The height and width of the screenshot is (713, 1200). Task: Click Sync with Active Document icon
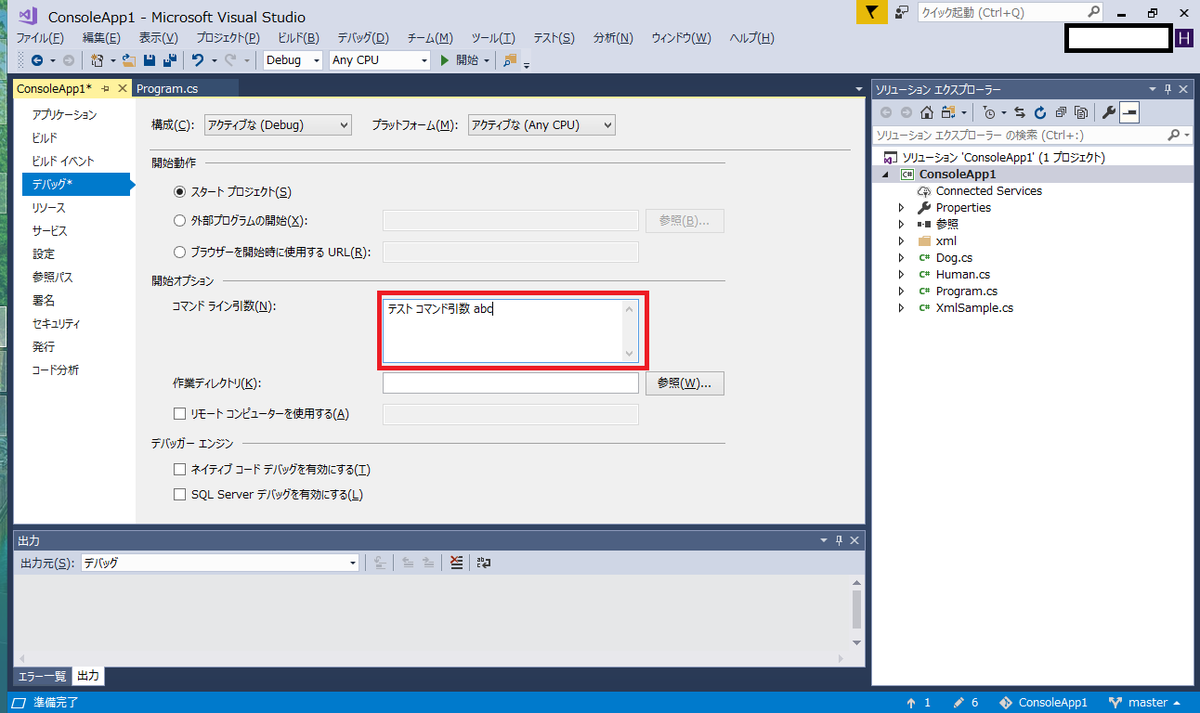[x=1020, y=112]
